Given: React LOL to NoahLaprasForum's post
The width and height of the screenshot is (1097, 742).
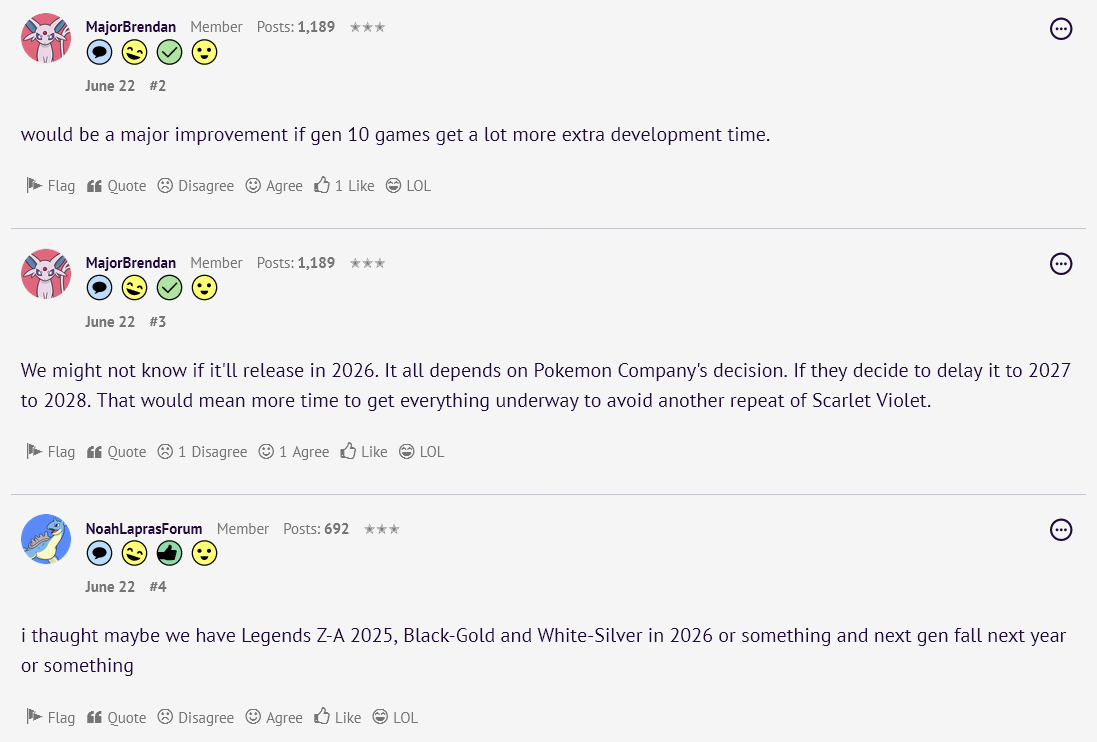Looking at the screenshot, I should (x=395, y=718).
